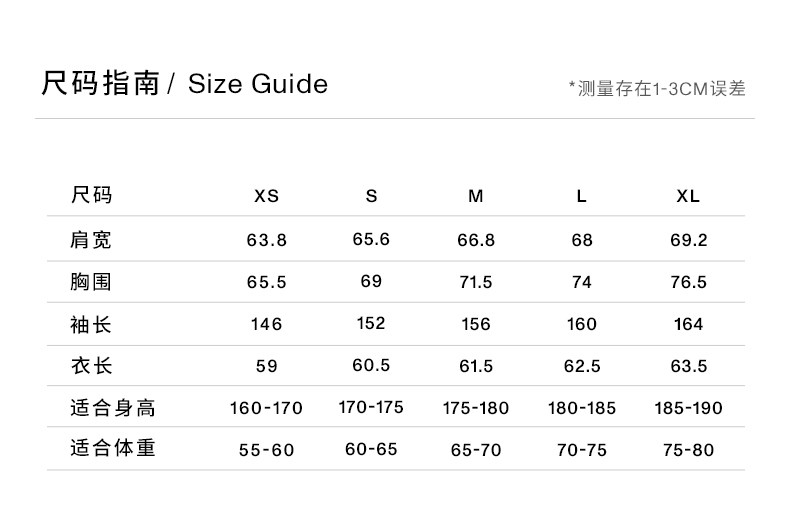Click the 尺码 header cell
The width and height of the screenshot is (790, 526).
91,195
